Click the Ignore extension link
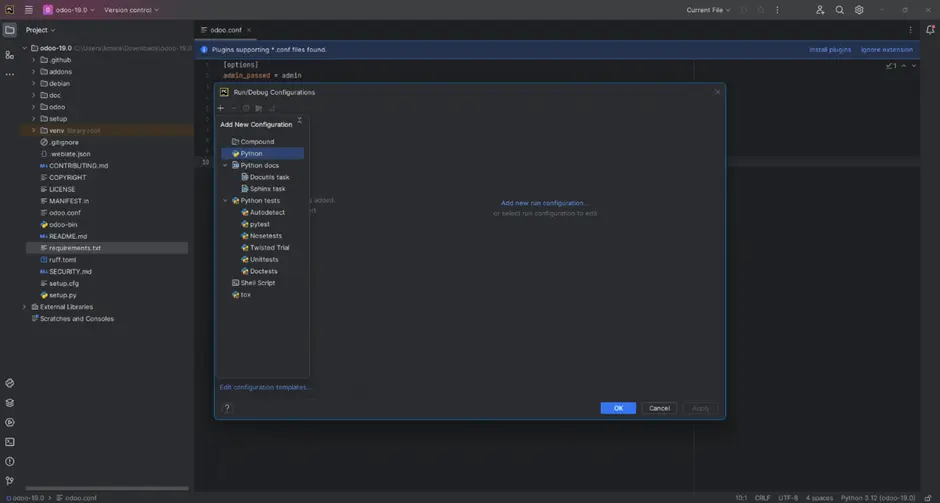The height and width of the screenshot is (503, 940). coord(887,50)
